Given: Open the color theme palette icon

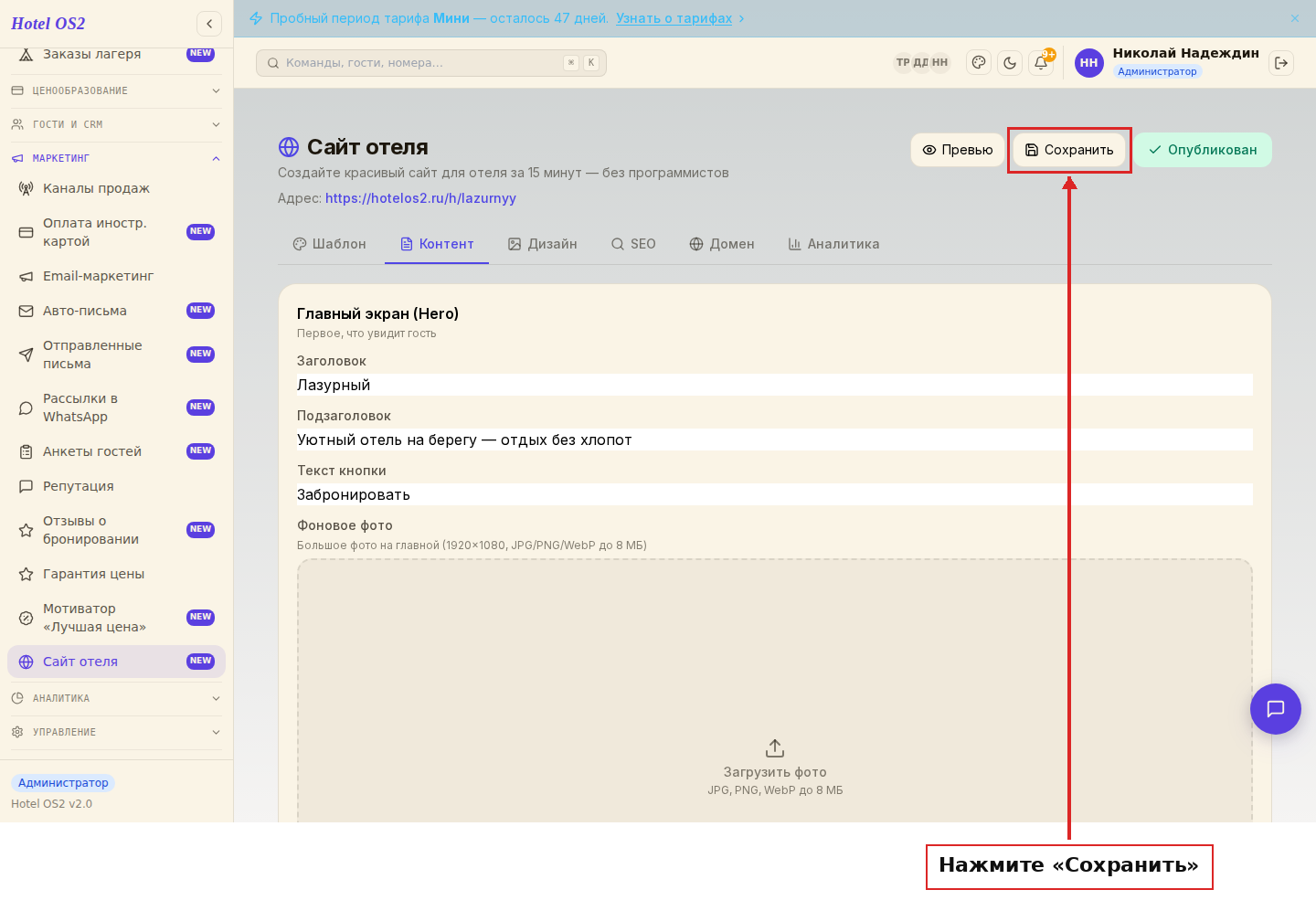Looking at the screenshot, I should point(979,63).
